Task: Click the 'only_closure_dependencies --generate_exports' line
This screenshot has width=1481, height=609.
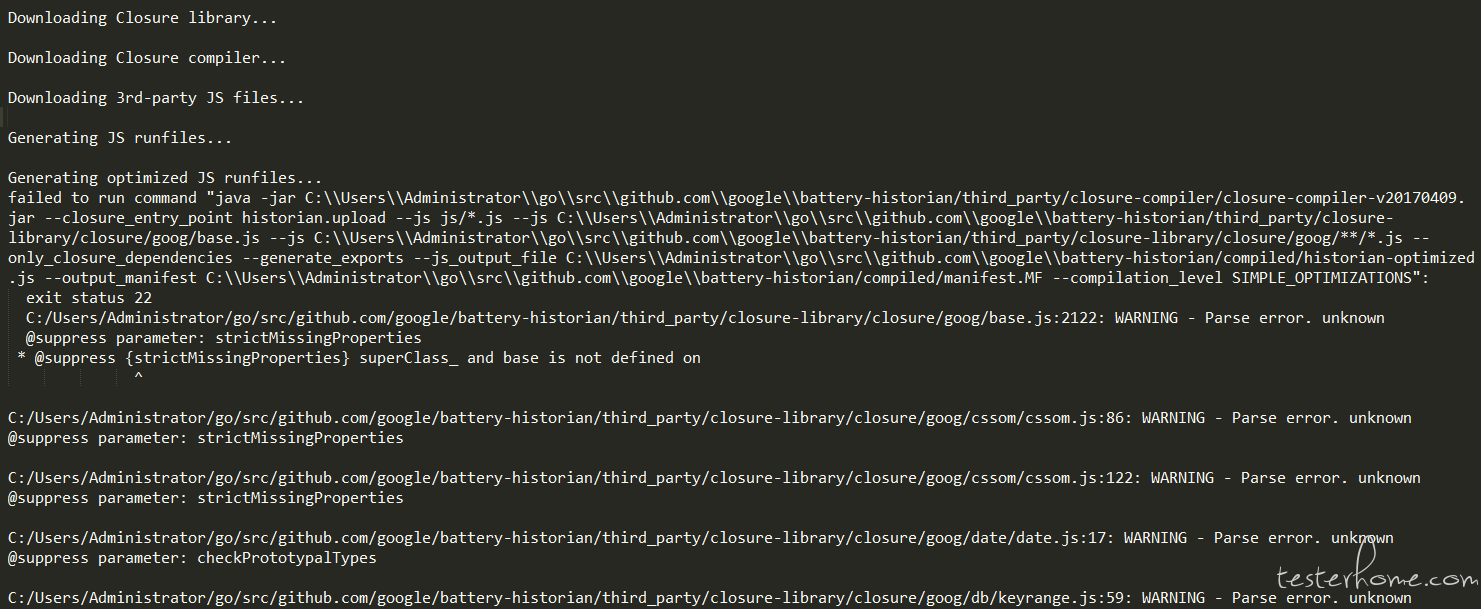Action: tap(741, 258)
